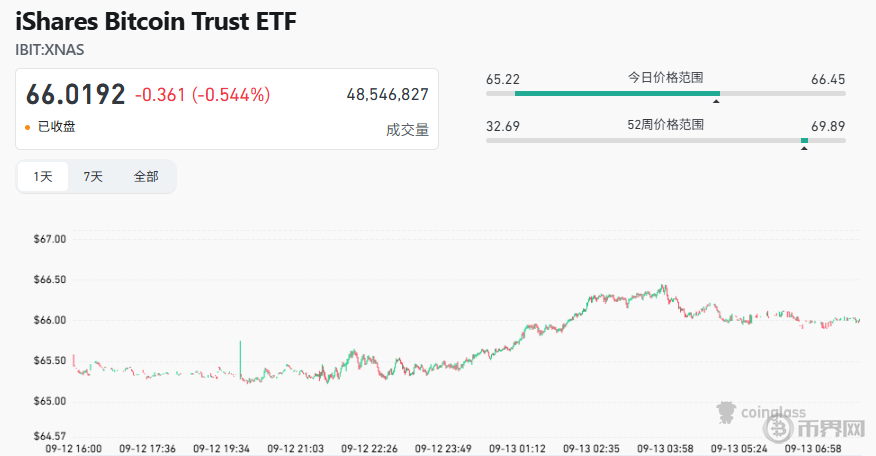This screenshot has width=876, height=456.
Task: Click today's price range green bar
Action: pos(616,93)
